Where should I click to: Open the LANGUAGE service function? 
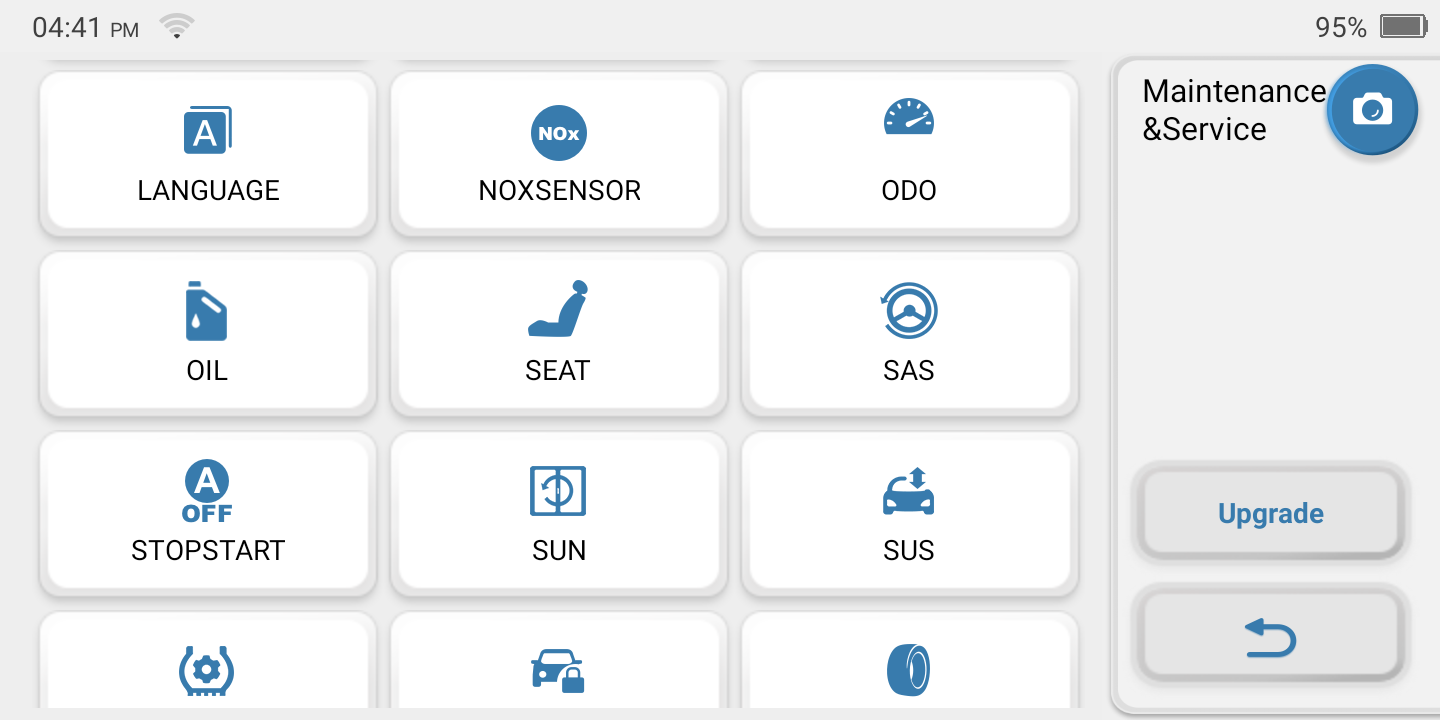(208, 153)
